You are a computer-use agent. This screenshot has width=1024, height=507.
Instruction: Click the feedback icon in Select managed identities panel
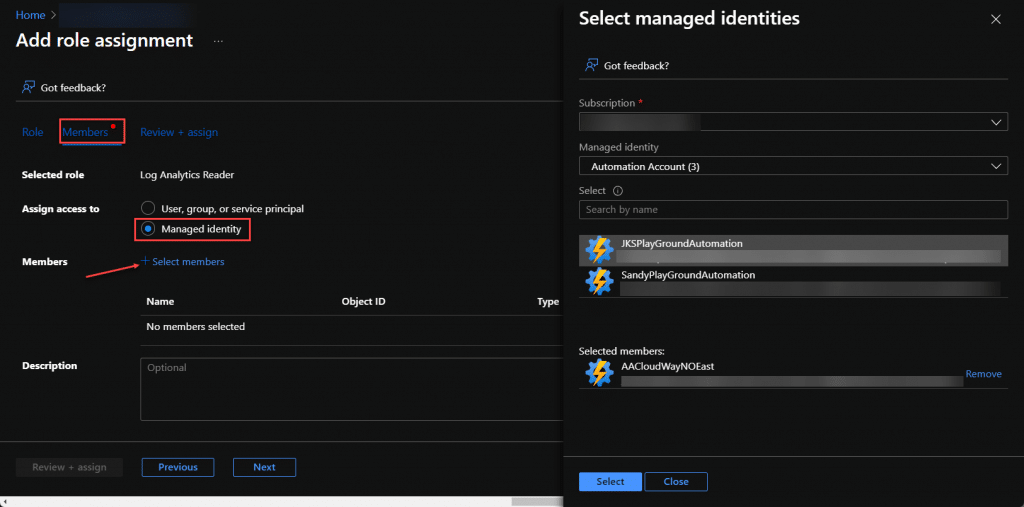tap(592, 65)
